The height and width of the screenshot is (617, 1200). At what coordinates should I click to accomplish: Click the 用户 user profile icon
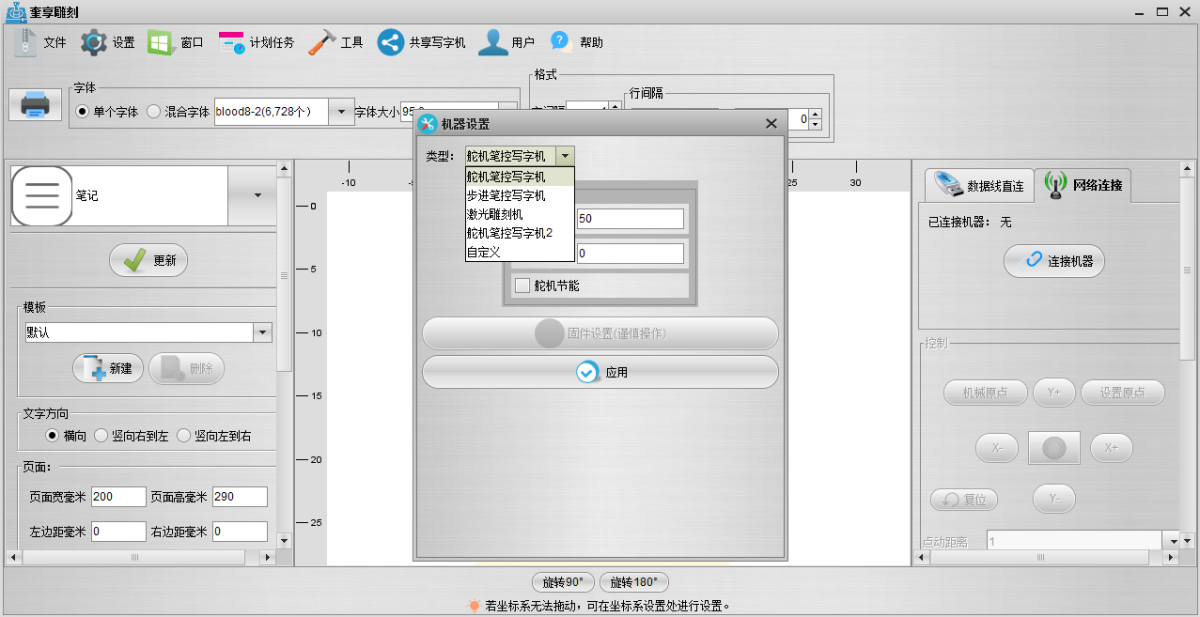click(x=492, y=42)
